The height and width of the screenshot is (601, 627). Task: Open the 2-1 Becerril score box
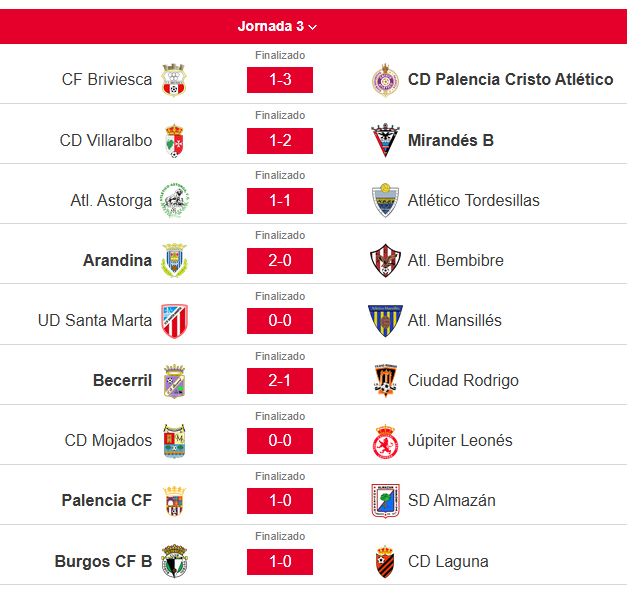tap(280, 381)
